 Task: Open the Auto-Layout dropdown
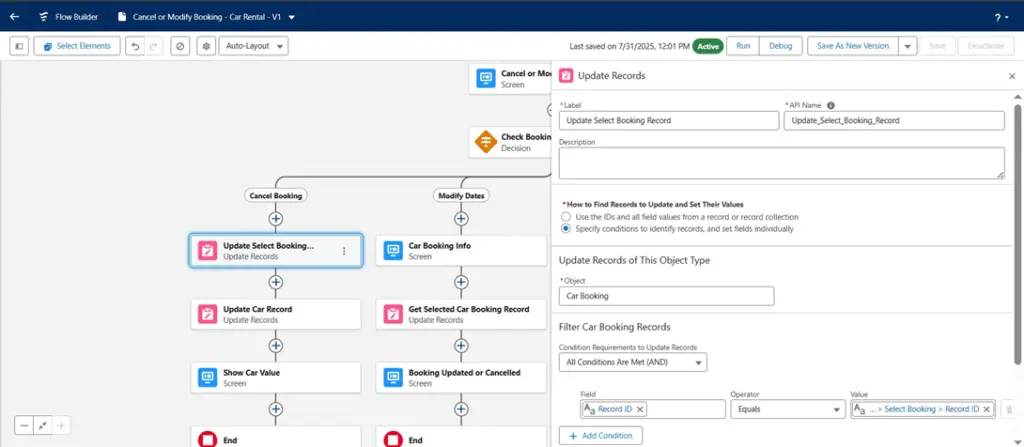253,46
